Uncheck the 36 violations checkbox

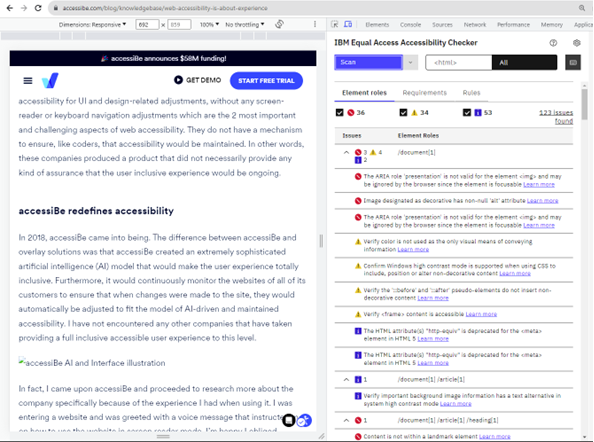[339, 112]
